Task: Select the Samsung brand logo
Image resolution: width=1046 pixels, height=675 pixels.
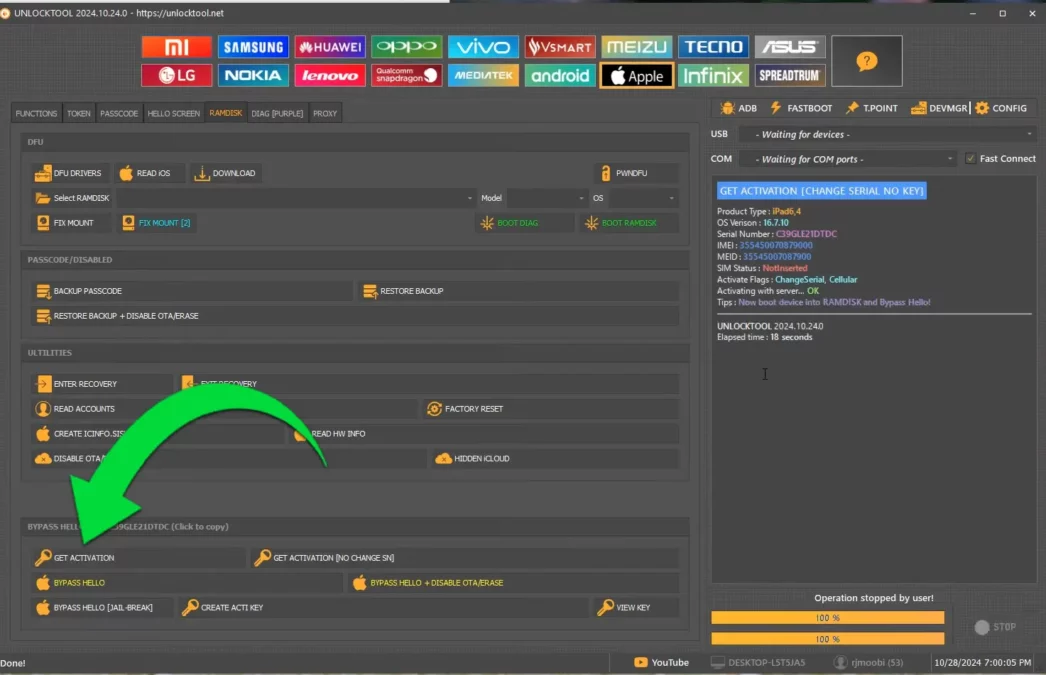Action: click(x=254, y=47)
